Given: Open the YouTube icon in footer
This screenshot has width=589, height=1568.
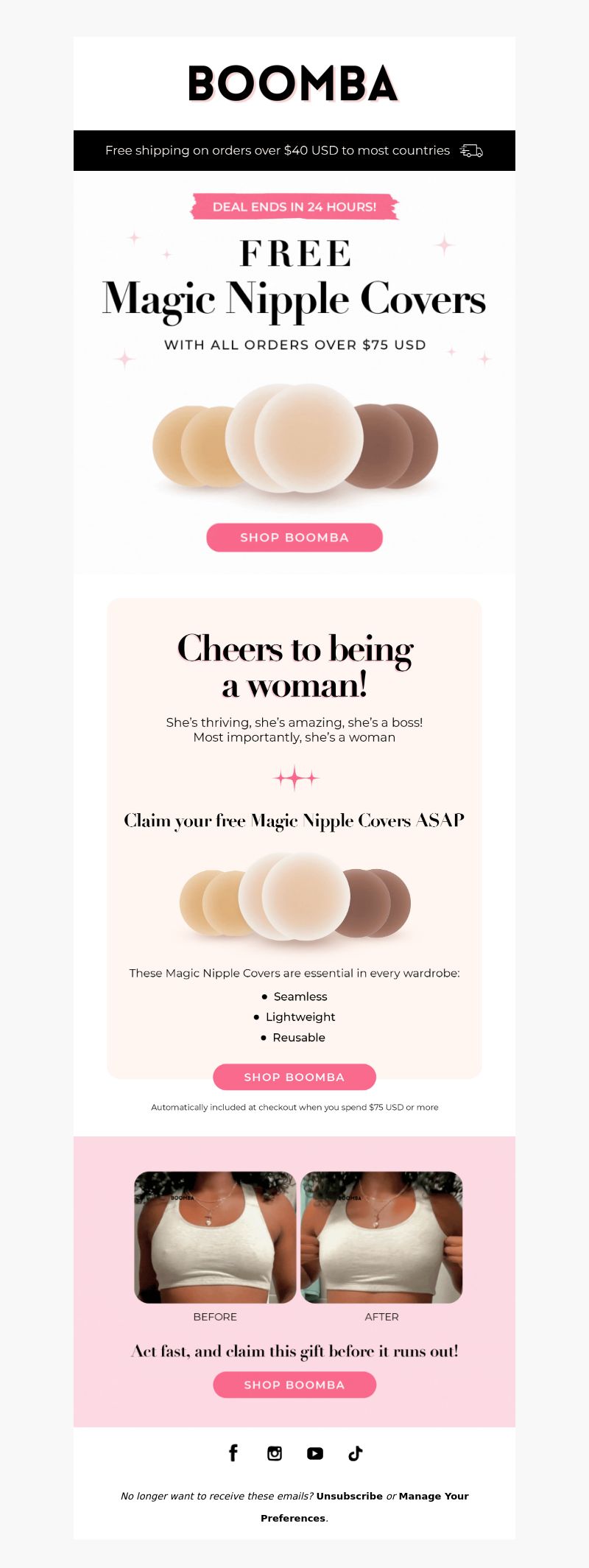Looking at the screenshot, I should coord(315,1453).
